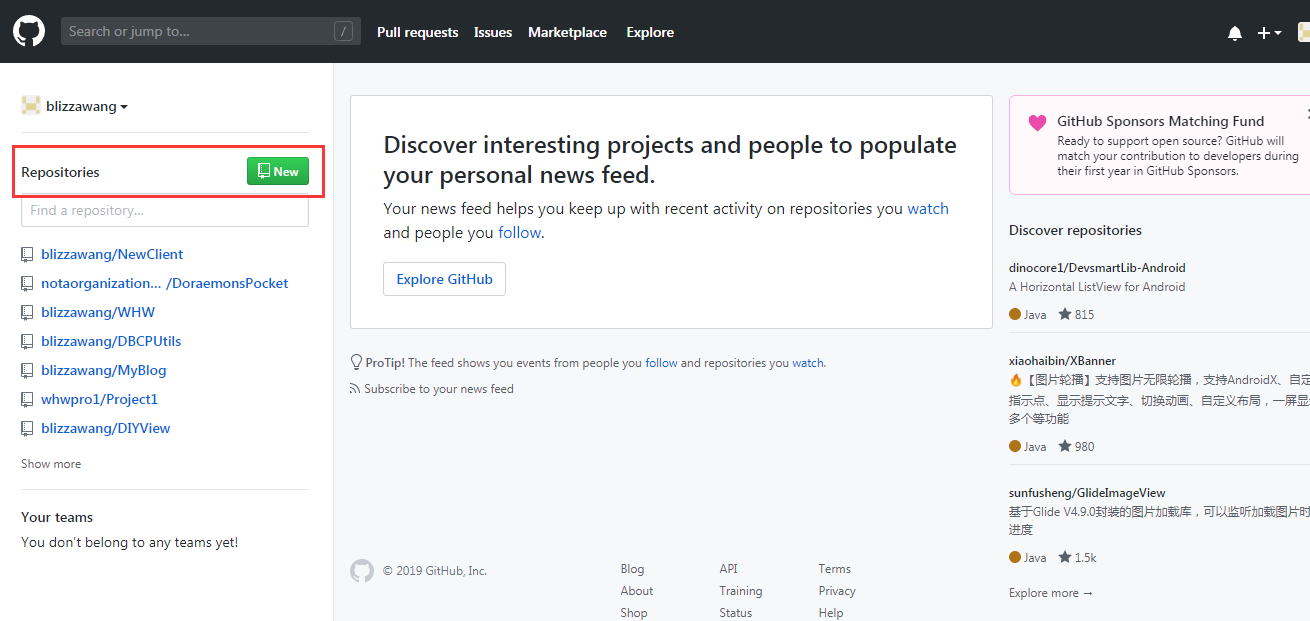Viewport: 1310px width, 621px height.
Task: Open Explore in the header
Action: click(x=650, y=32)
